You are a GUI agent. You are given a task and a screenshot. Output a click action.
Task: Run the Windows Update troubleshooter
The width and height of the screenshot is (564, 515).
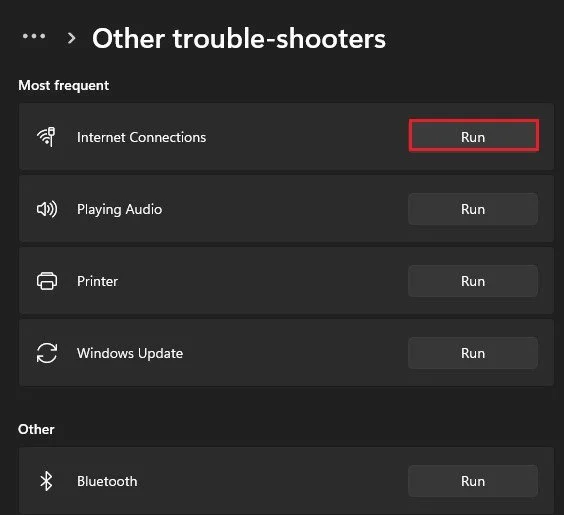pos(473,353)
